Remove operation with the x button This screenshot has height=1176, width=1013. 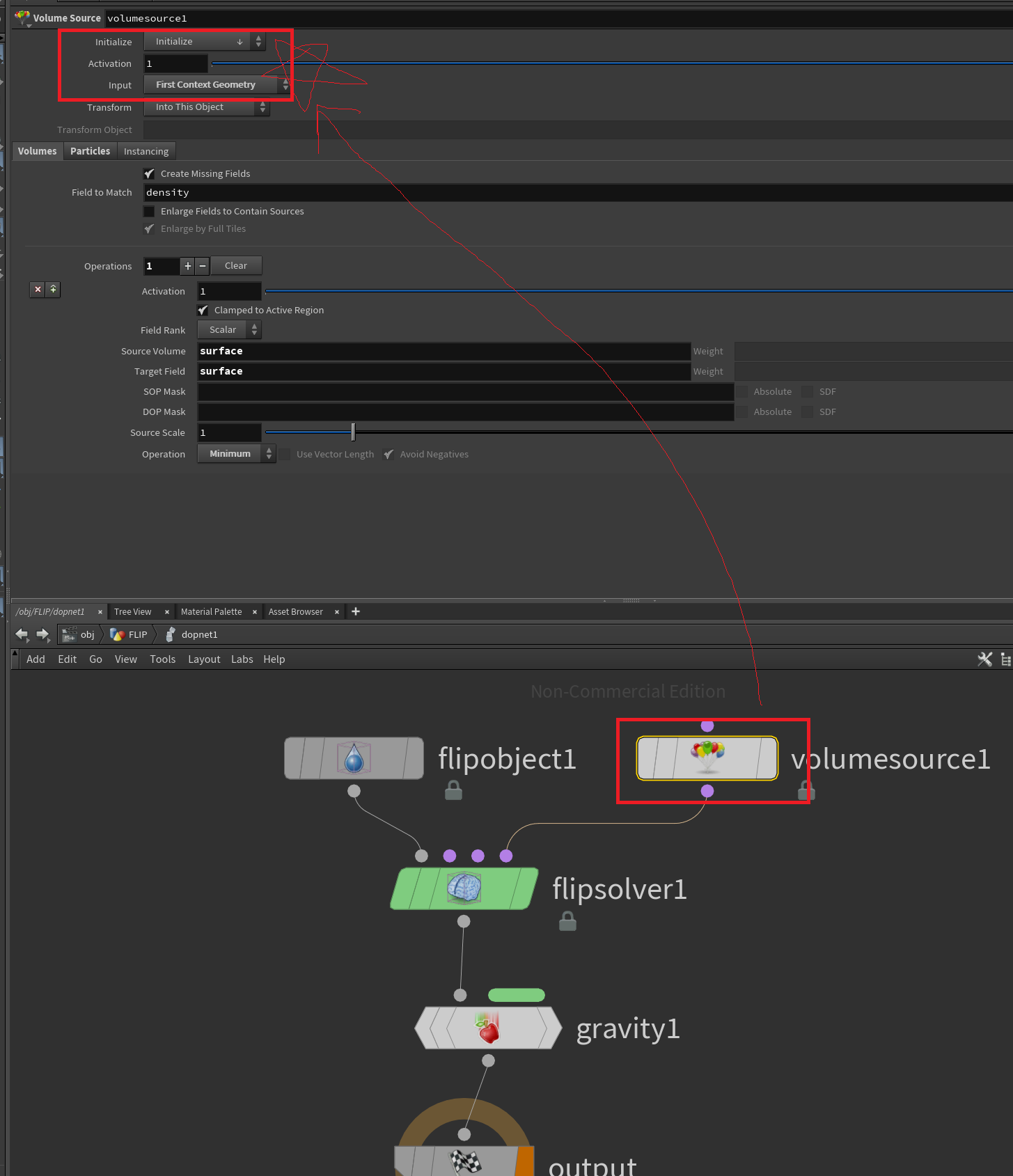pyautogui.click(x=38, y=289)
